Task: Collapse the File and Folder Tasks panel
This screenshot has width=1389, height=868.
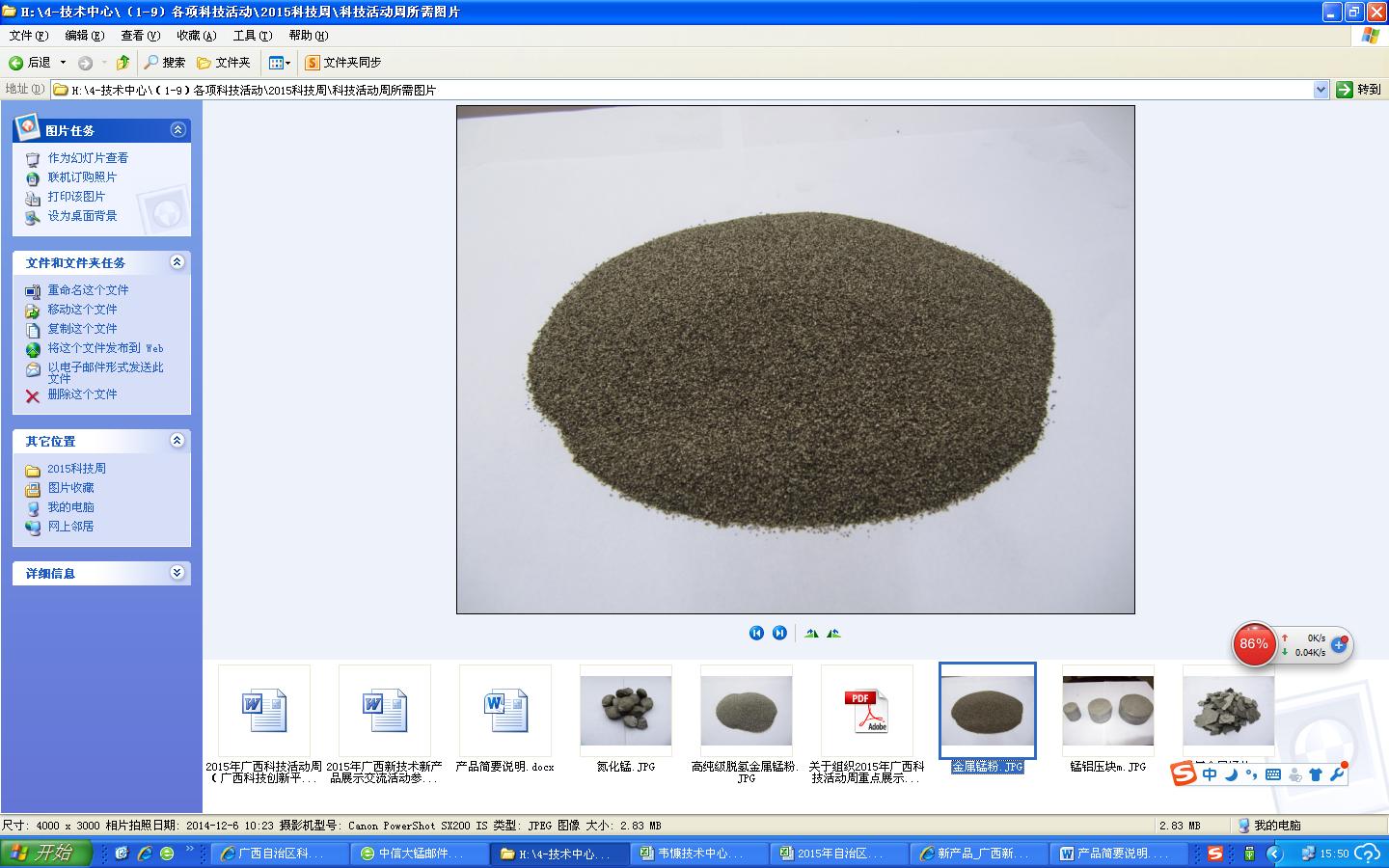Action: 177,262
